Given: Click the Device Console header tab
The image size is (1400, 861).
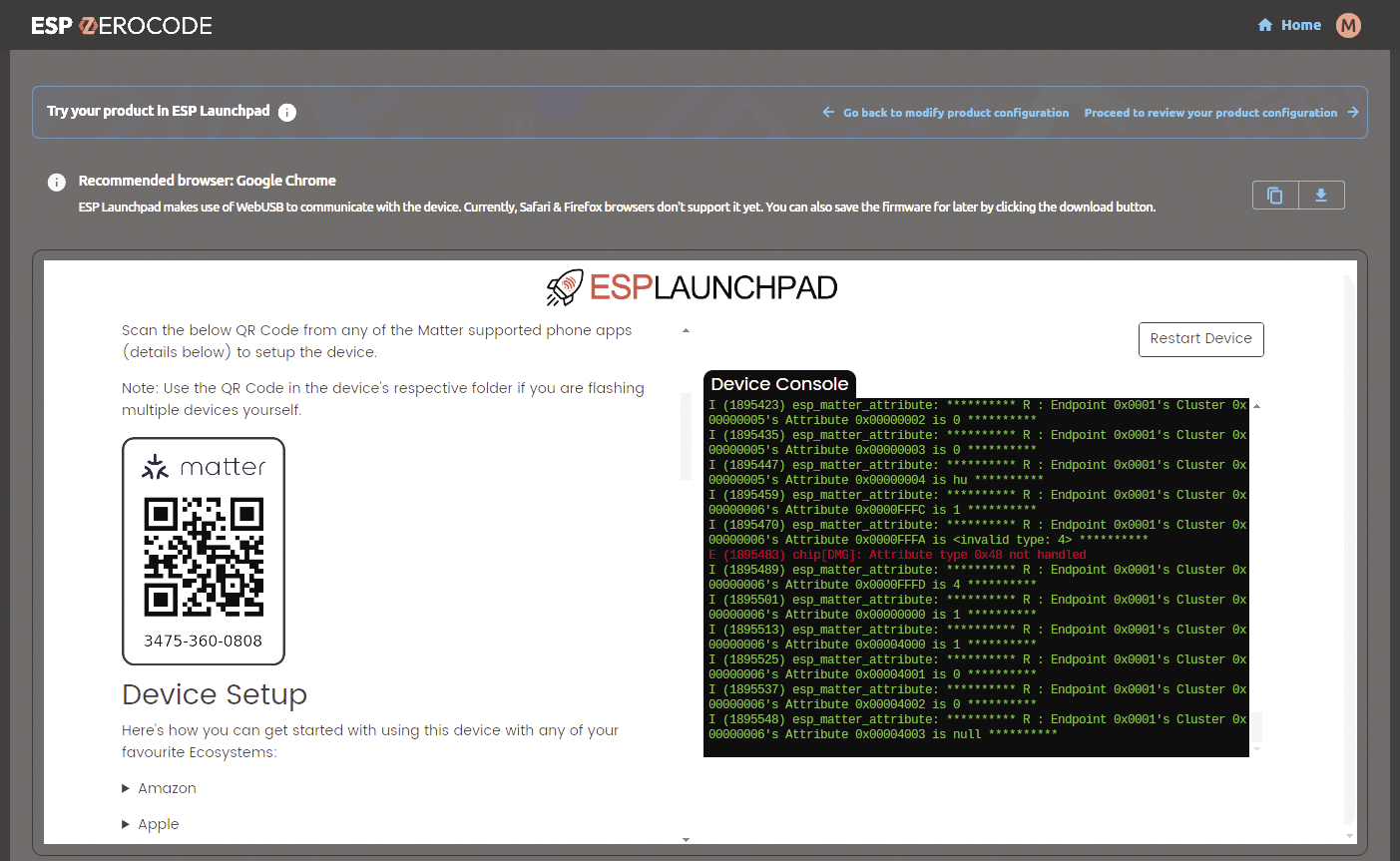Looking at the screenshot, I should [779, 384].
